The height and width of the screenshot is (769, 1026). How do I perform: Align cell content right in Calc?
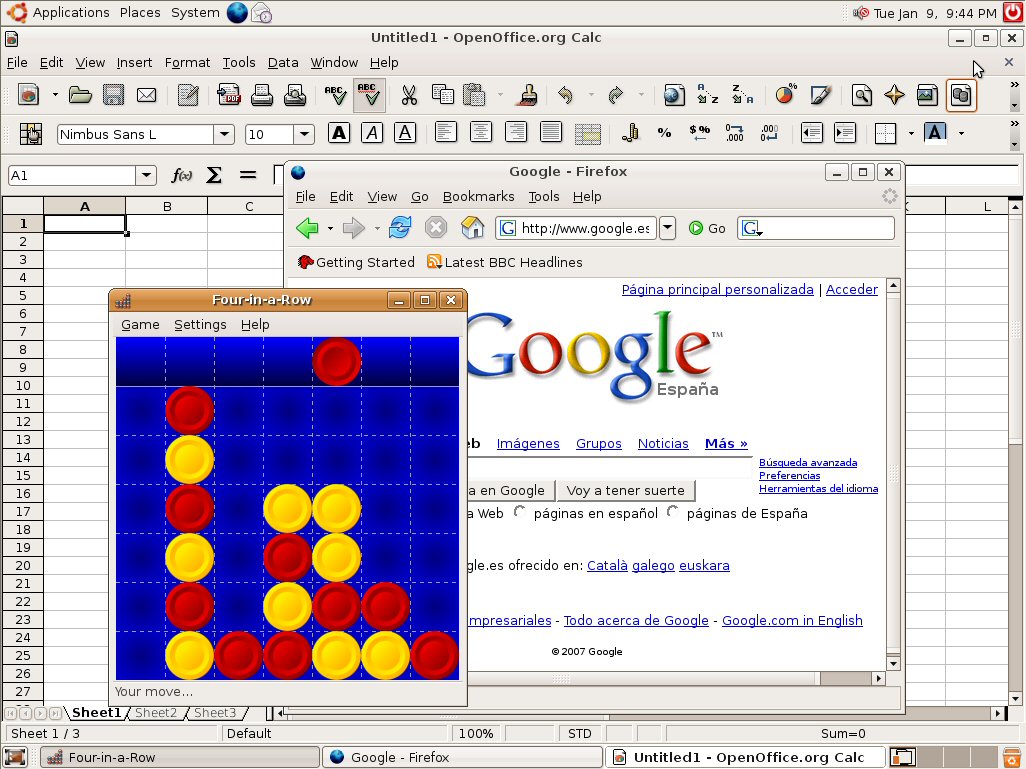point(516,134)
